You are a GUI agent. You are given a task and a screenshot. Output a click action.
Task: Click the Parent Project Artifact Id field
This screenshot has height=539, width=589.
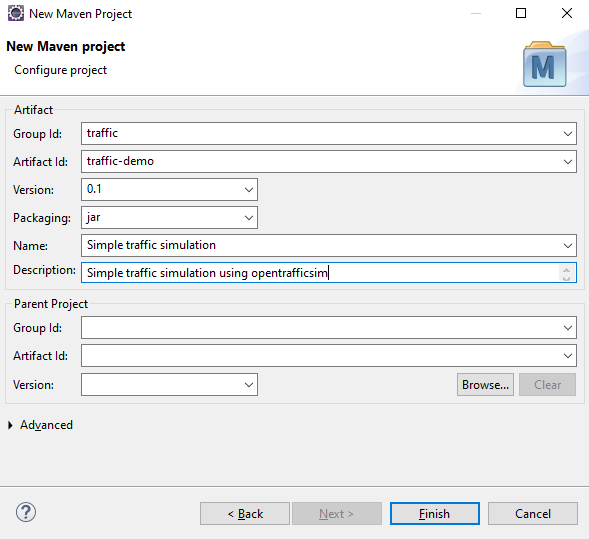pos(329,356)
